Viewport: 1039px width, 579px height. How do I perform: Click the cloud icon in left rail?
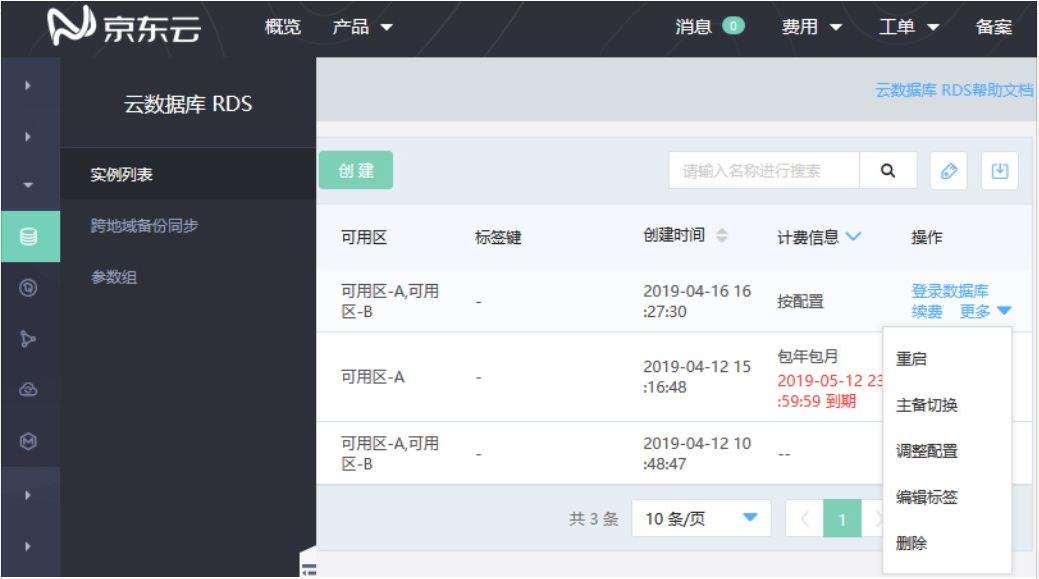(28, 390)
